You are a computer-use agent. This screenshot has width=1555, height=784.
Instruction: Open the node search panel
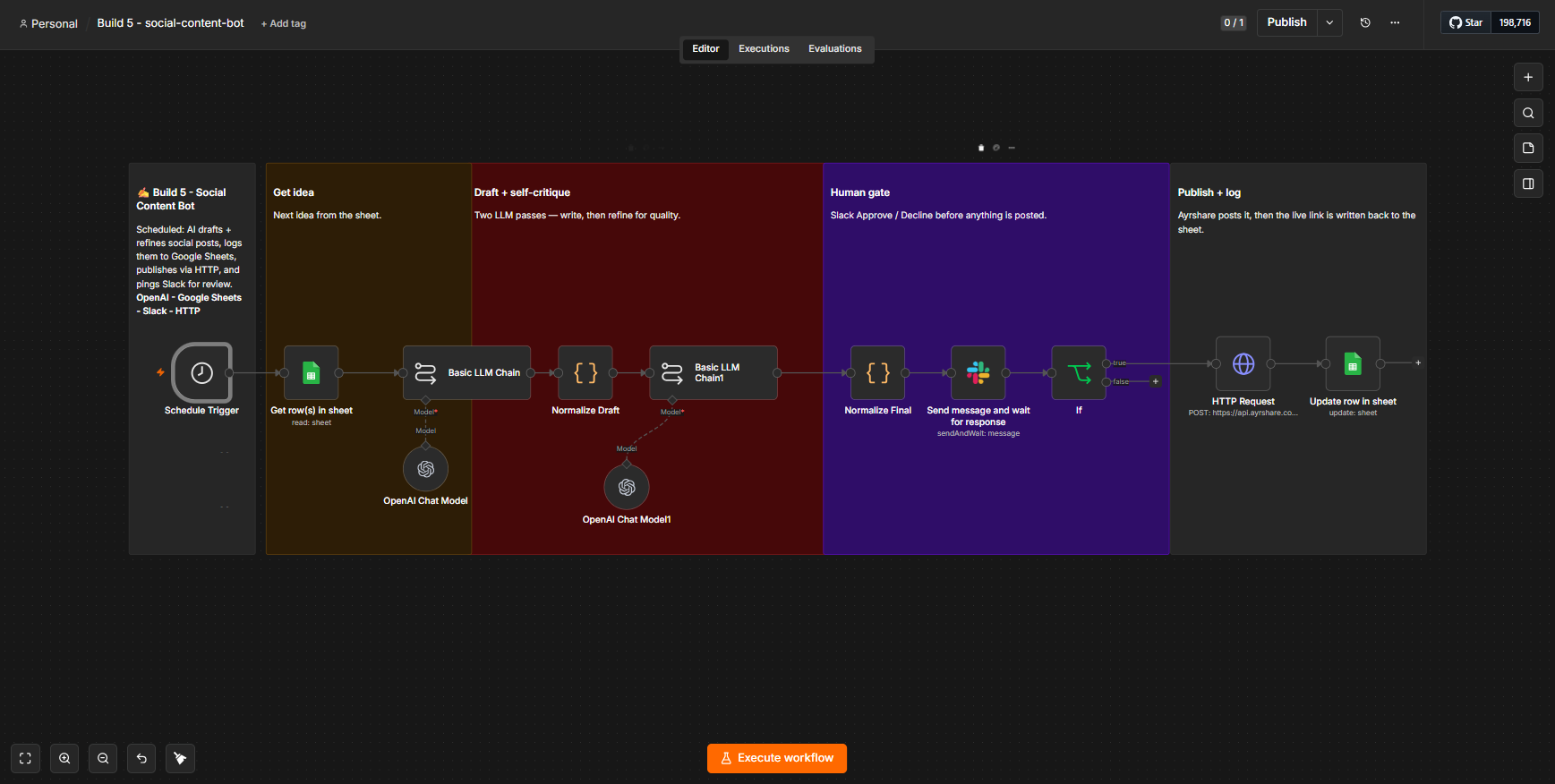(x=1528, y=113)
